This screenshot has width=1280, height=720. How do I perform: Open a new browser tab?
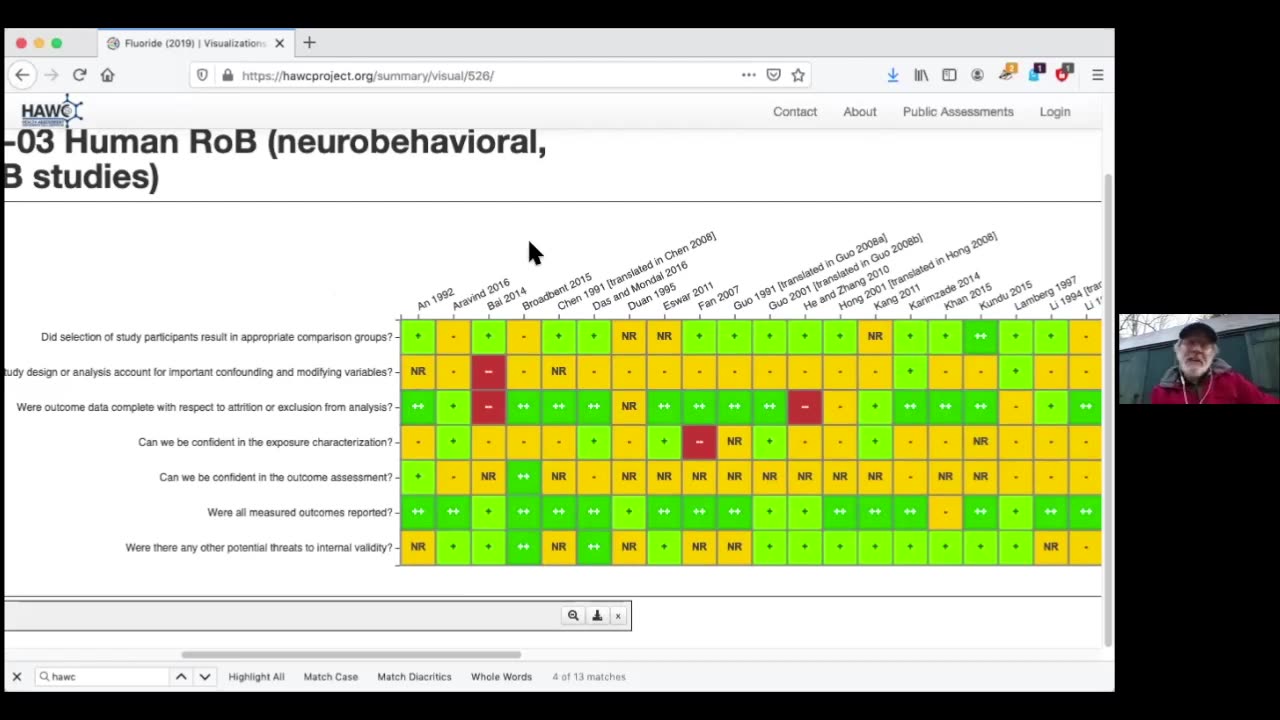309,43
